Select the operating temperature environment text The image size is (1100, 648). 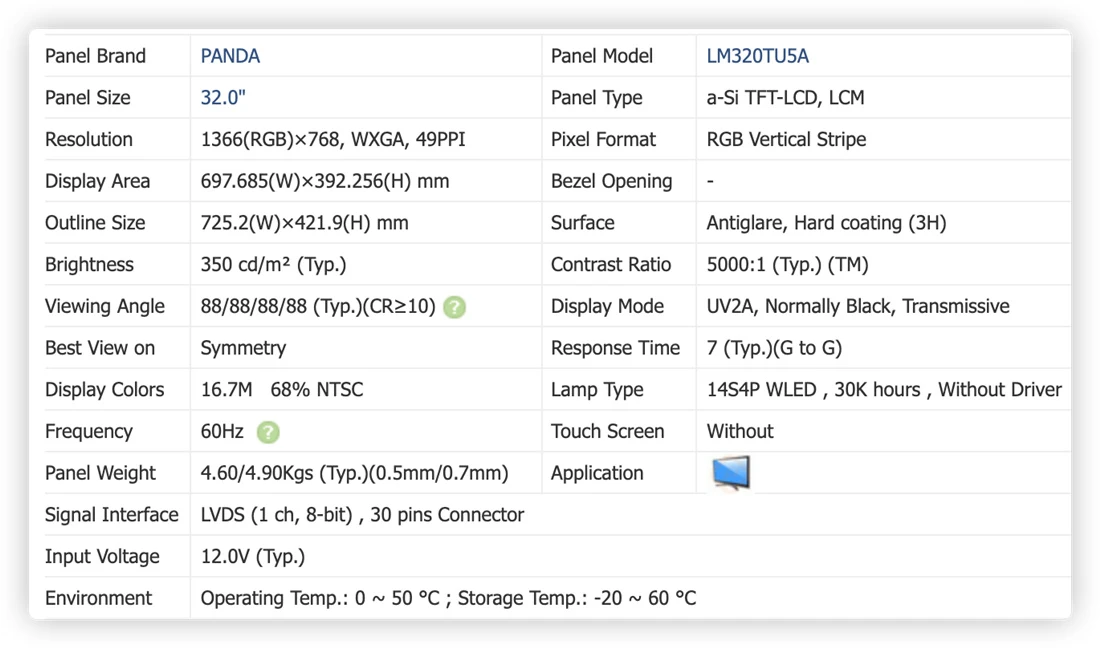(x=448, y=598)
